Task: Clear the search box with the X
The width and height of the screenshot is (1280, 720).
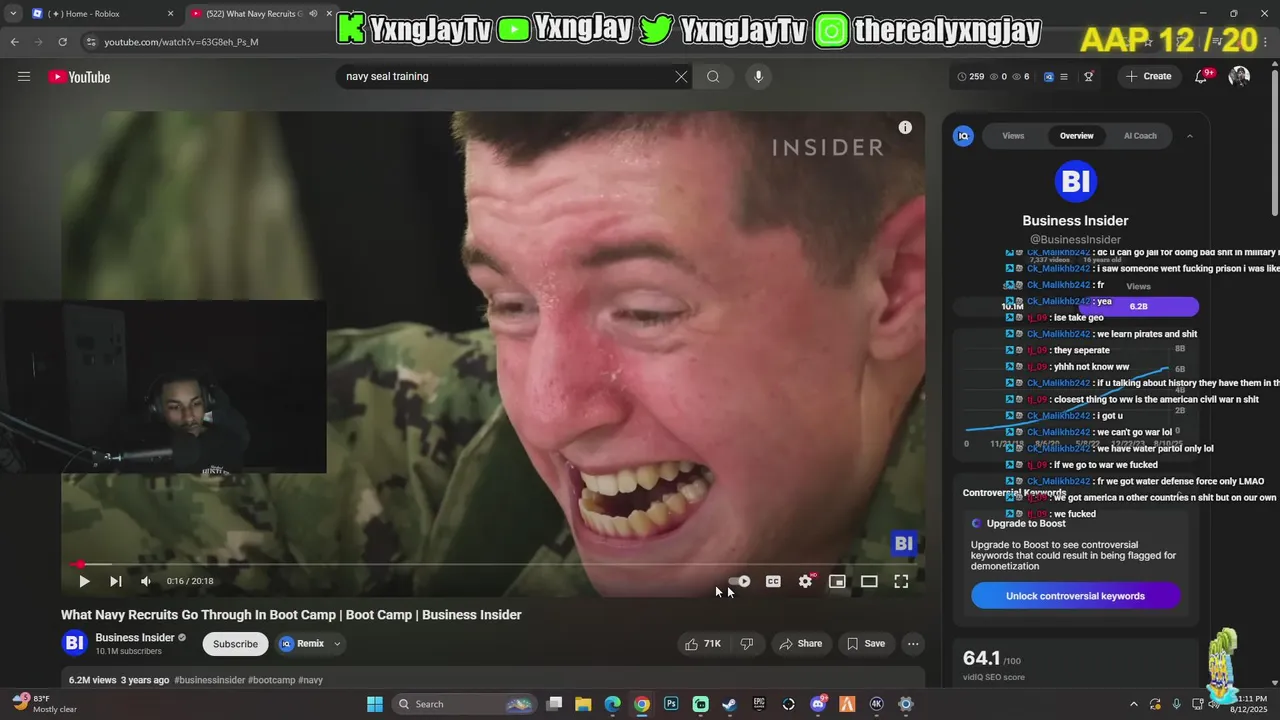Action: click(x=681, y=76)
